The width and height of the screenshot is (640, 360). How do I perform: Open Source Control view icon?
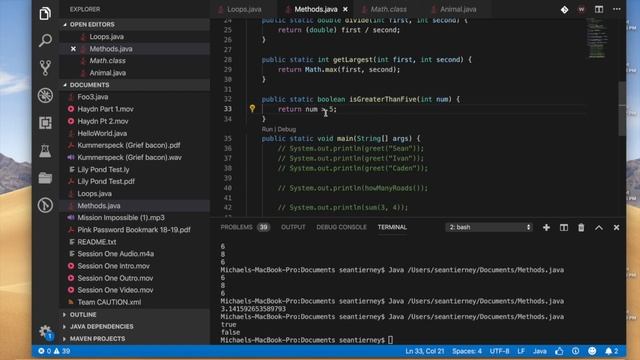(x=45, y=67)
